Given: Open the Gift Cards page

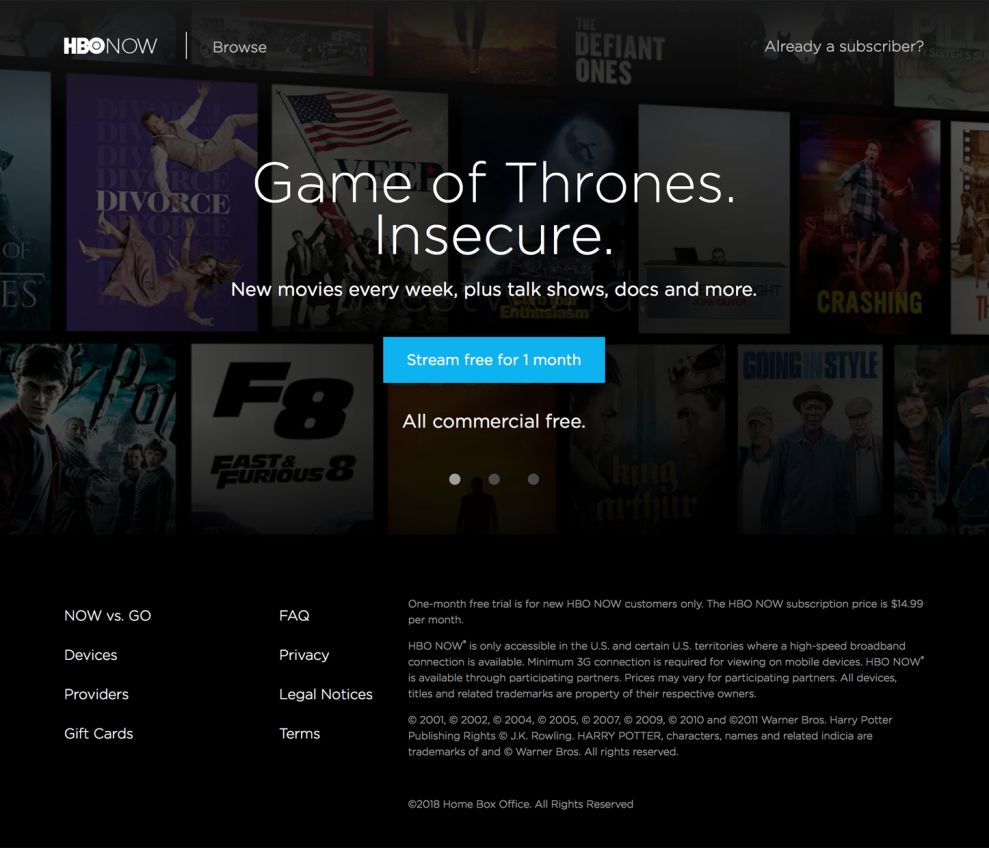Looking at the screenshot, I should click(98, 733).
